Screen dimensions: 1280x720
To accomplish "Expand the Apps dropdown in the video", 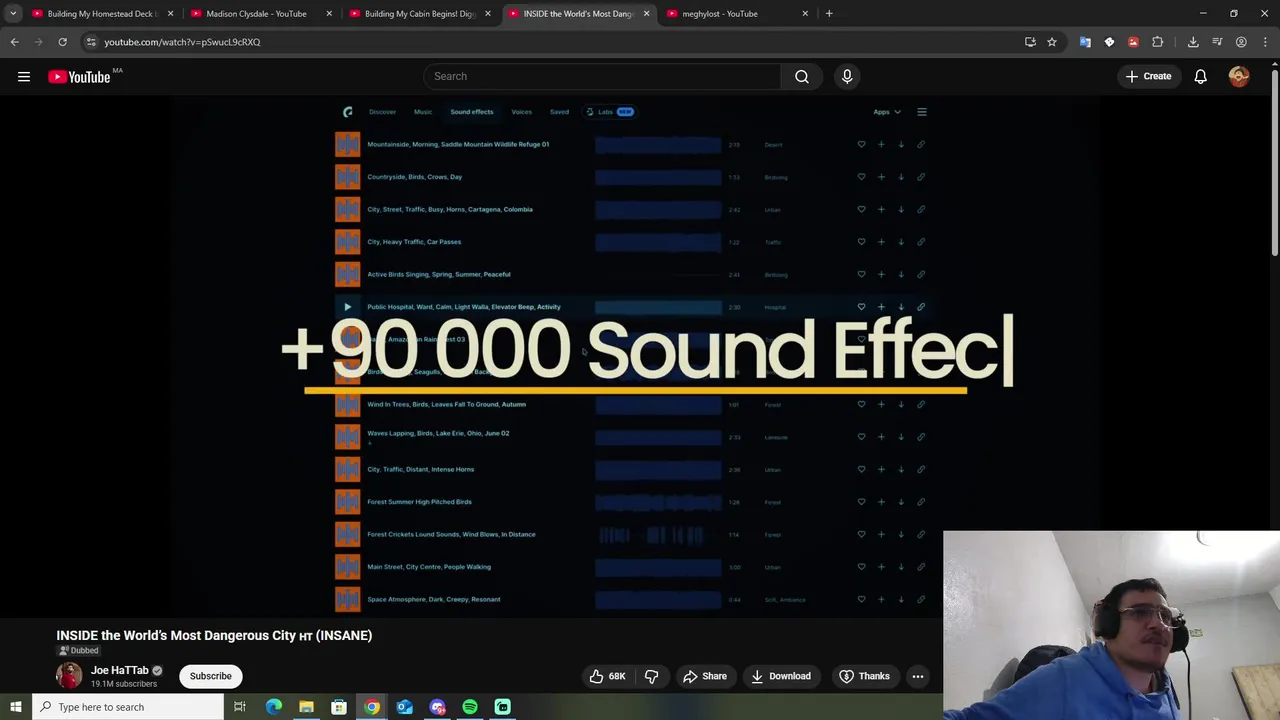I will click(x=887, y=112).
